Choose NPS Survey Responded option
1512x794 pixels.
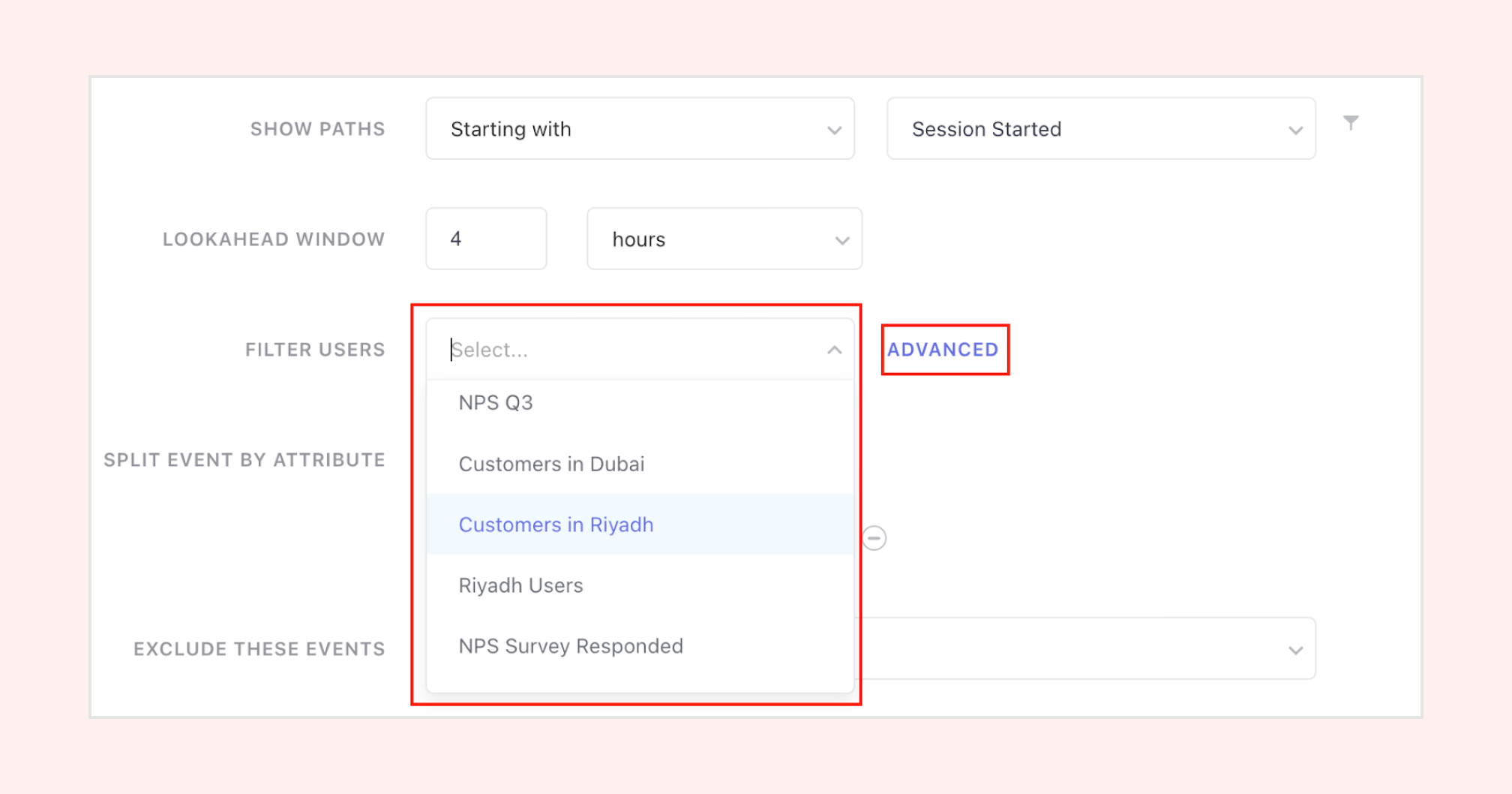[x=571, y=647]
